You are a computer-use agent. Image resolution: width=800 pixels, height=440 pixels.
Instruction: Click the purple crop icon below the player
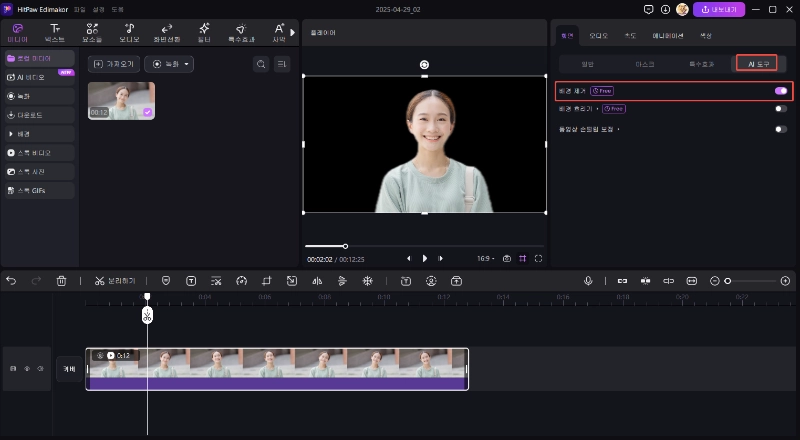point(522,259)
